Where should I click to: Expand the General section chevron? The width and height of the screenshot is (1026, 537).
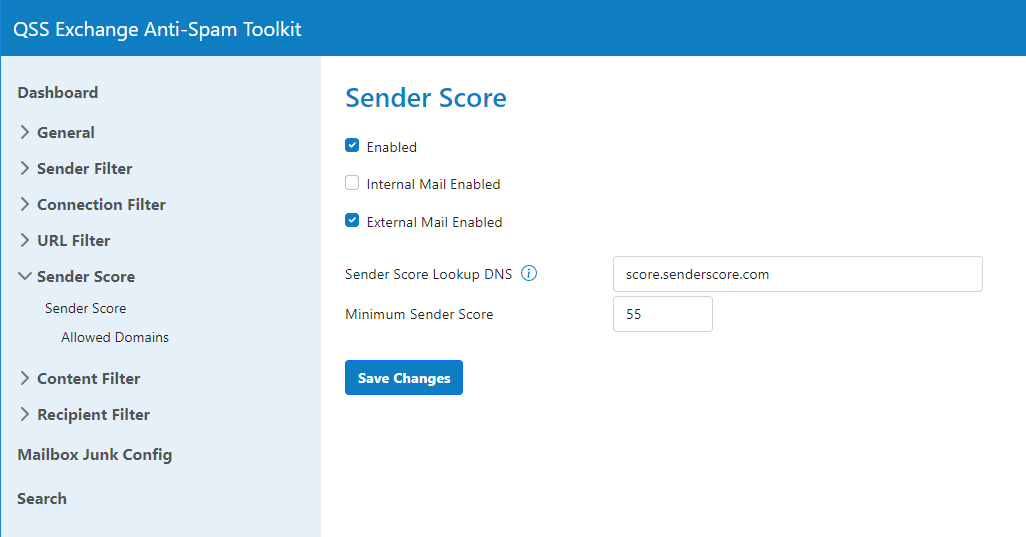click(x=25, y=132)
